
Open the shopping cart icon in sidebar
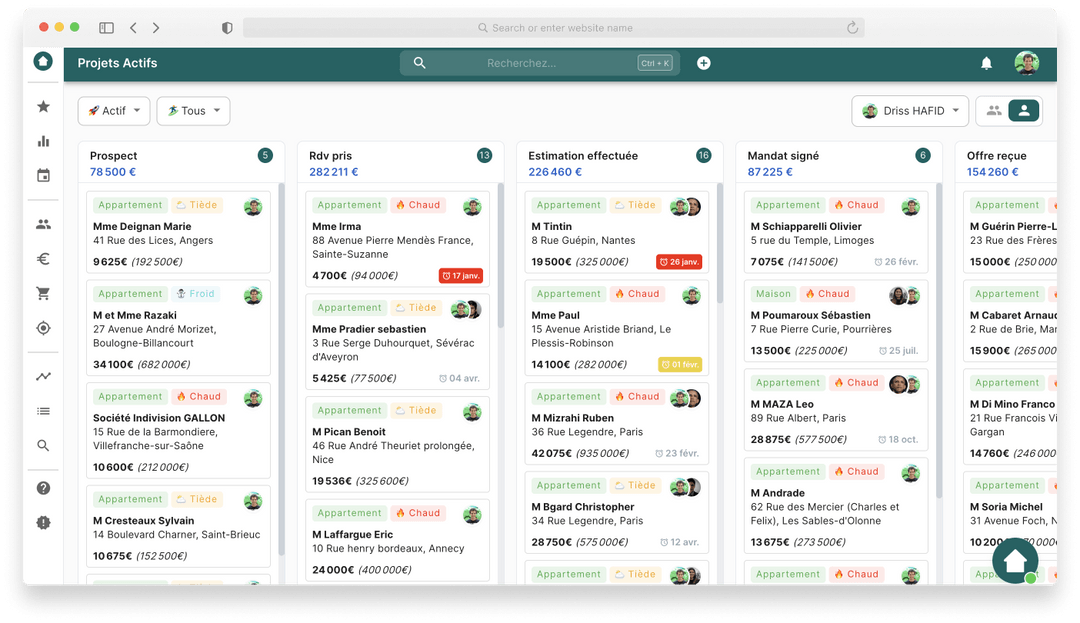pos(43,293)
